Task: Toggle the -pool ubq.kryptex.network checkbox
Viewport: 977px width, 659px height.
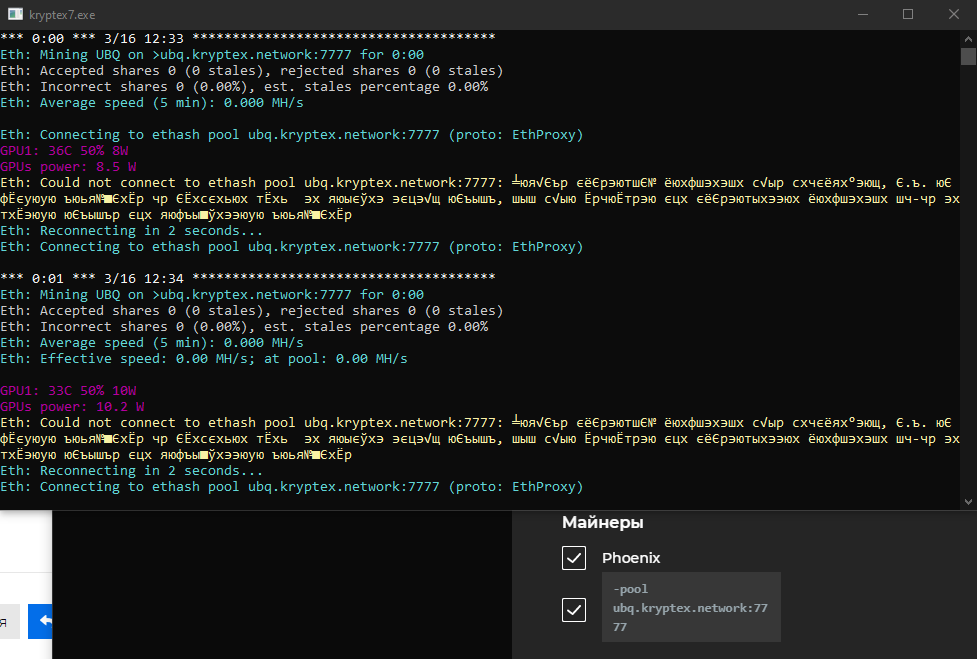Action: coord(574,610)
